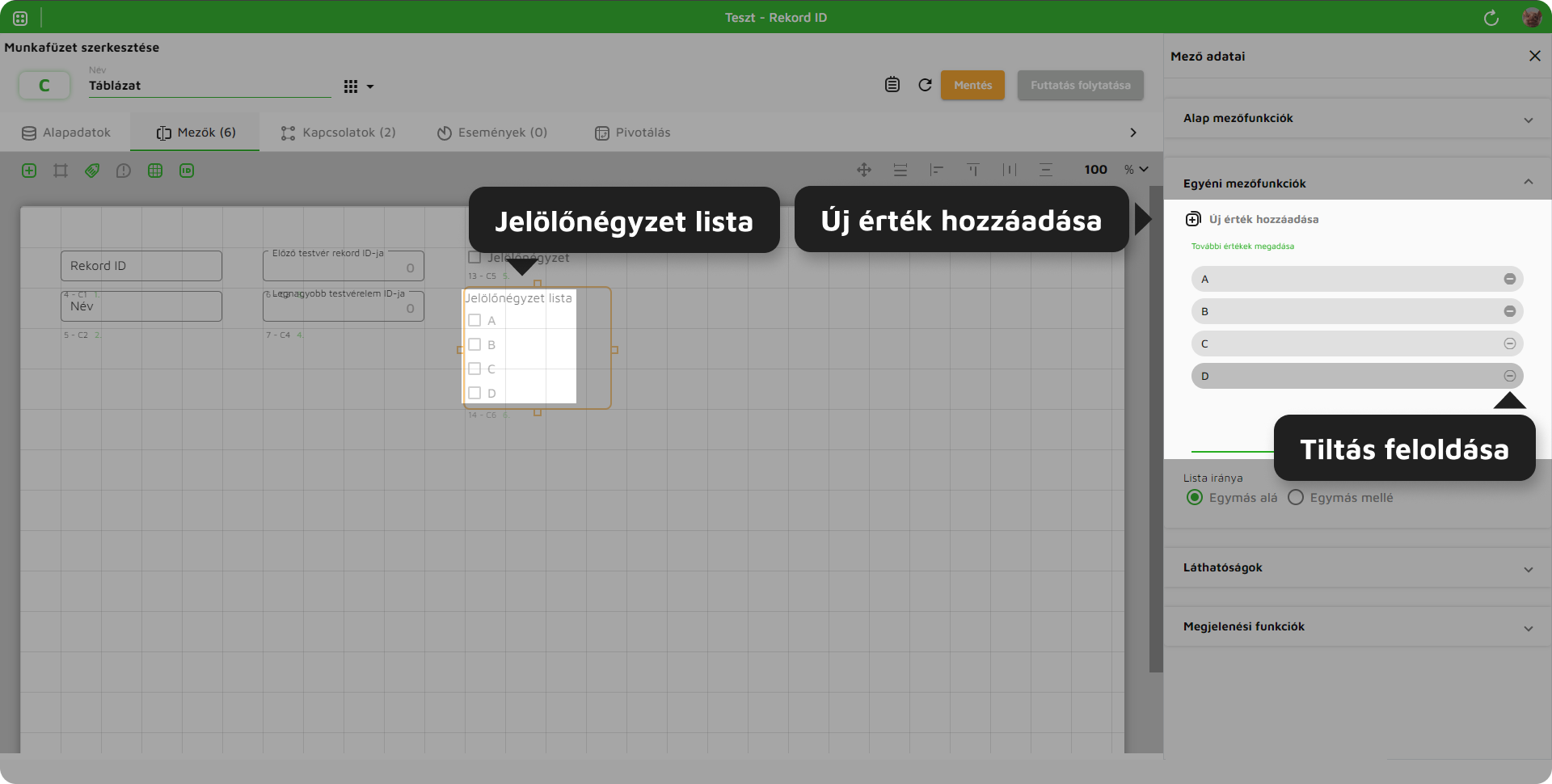Screen dimensions: 1552x784
Task: Click the exclamation info bubble icon
Action: click(123, 171)
